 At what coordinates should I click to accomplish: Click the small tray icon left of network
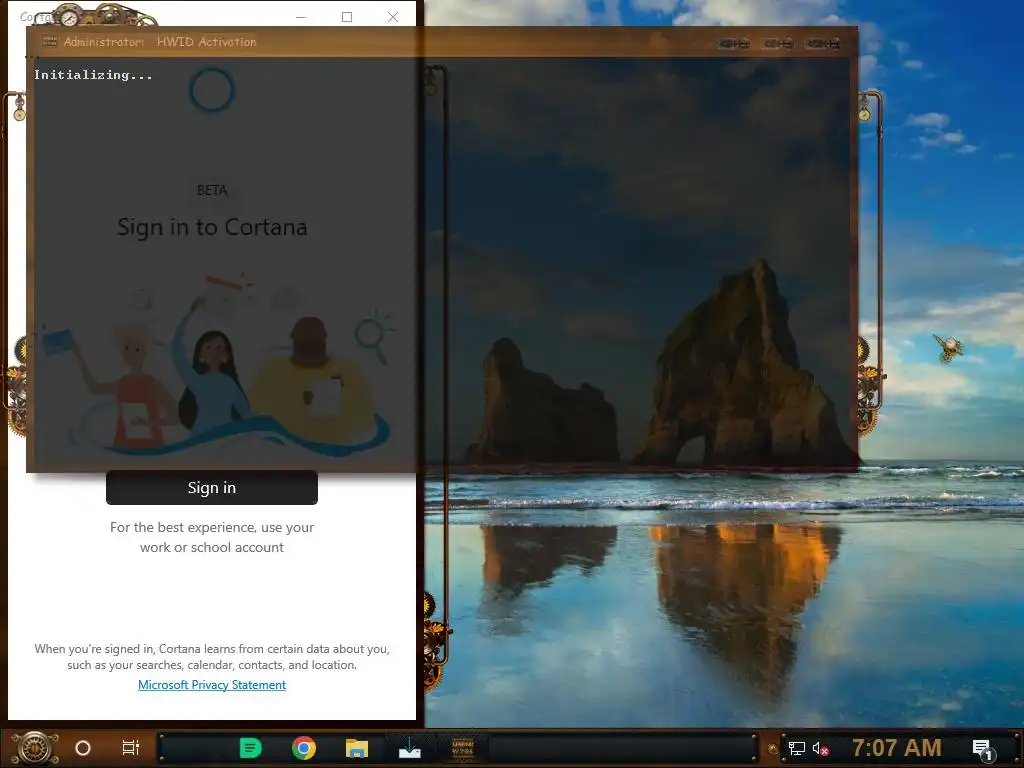(773, 749)
